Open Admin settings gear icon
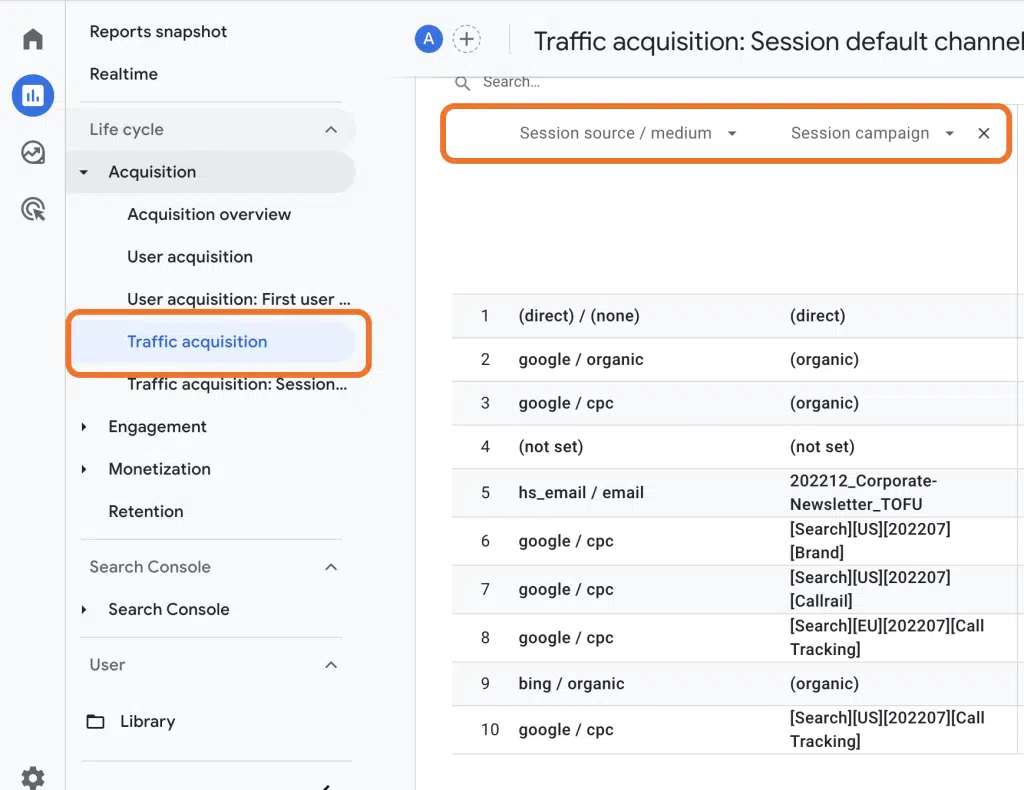This screenshot has height=790, width=1024. (x=33, y=778)
